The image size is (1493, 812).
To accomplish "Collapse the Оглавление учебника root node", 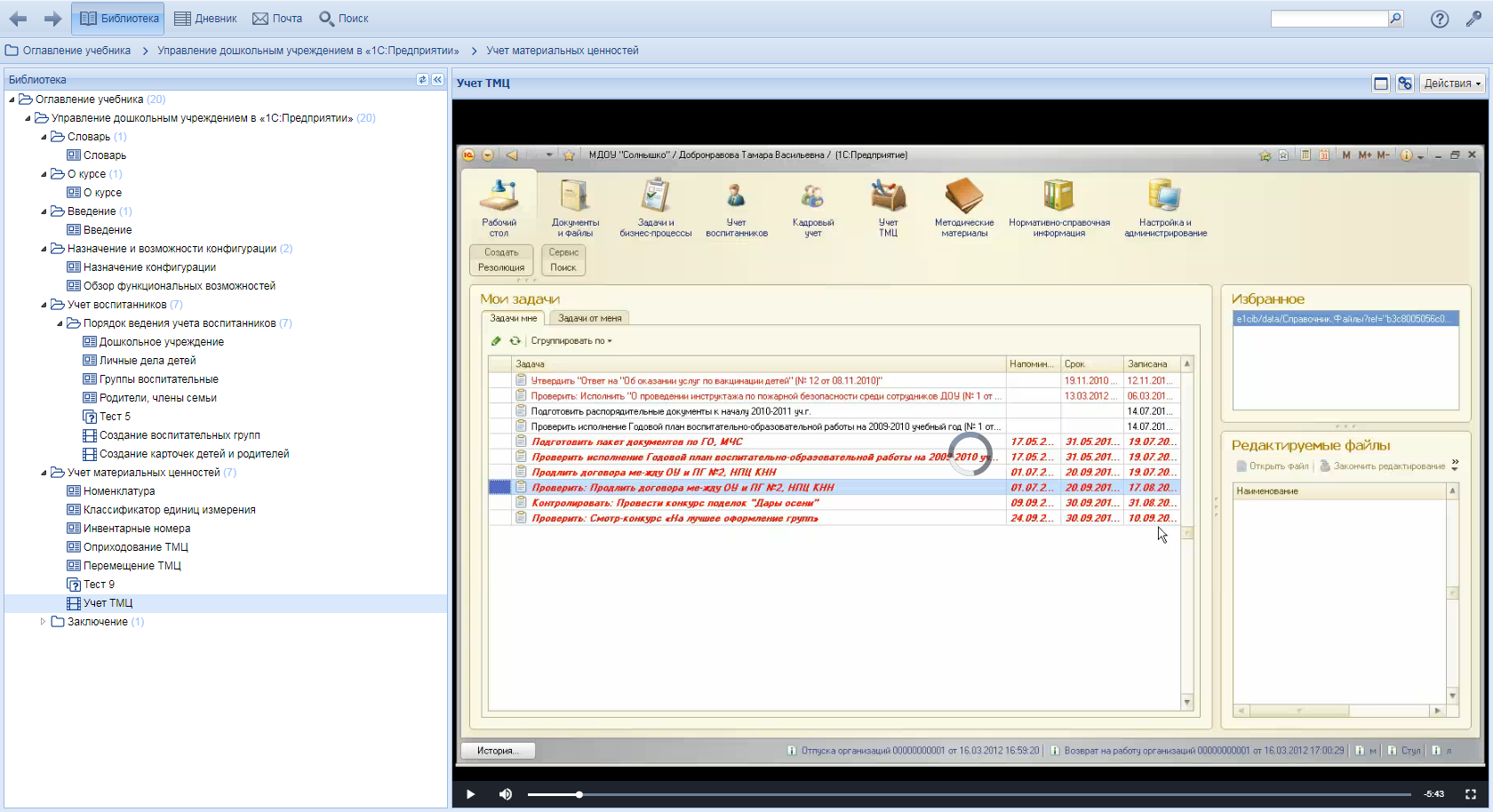I will (12, 100).
